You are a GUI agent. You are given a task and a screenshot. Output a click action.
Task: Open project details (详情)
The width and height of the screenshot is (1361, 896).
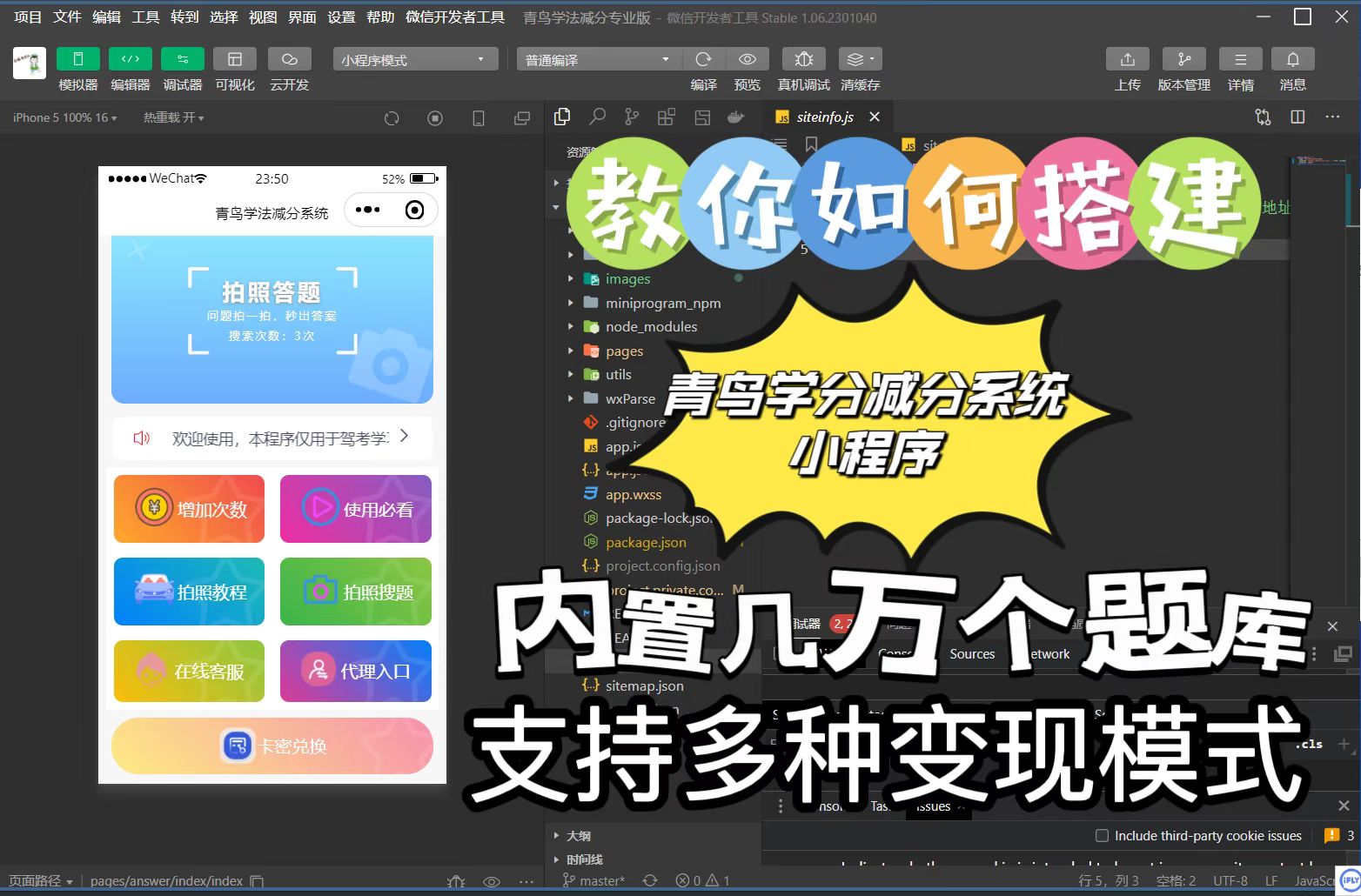[1241, 59]
